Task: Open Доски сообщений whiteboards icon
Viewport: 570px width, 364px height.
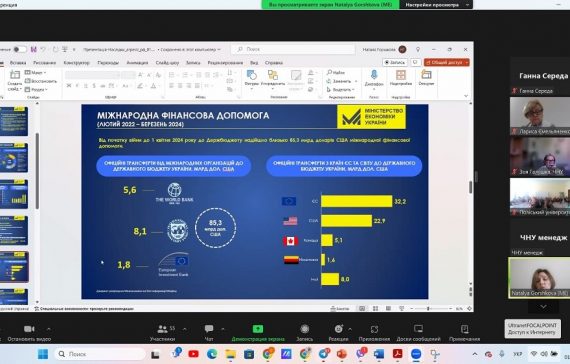Action: [418, 329]
